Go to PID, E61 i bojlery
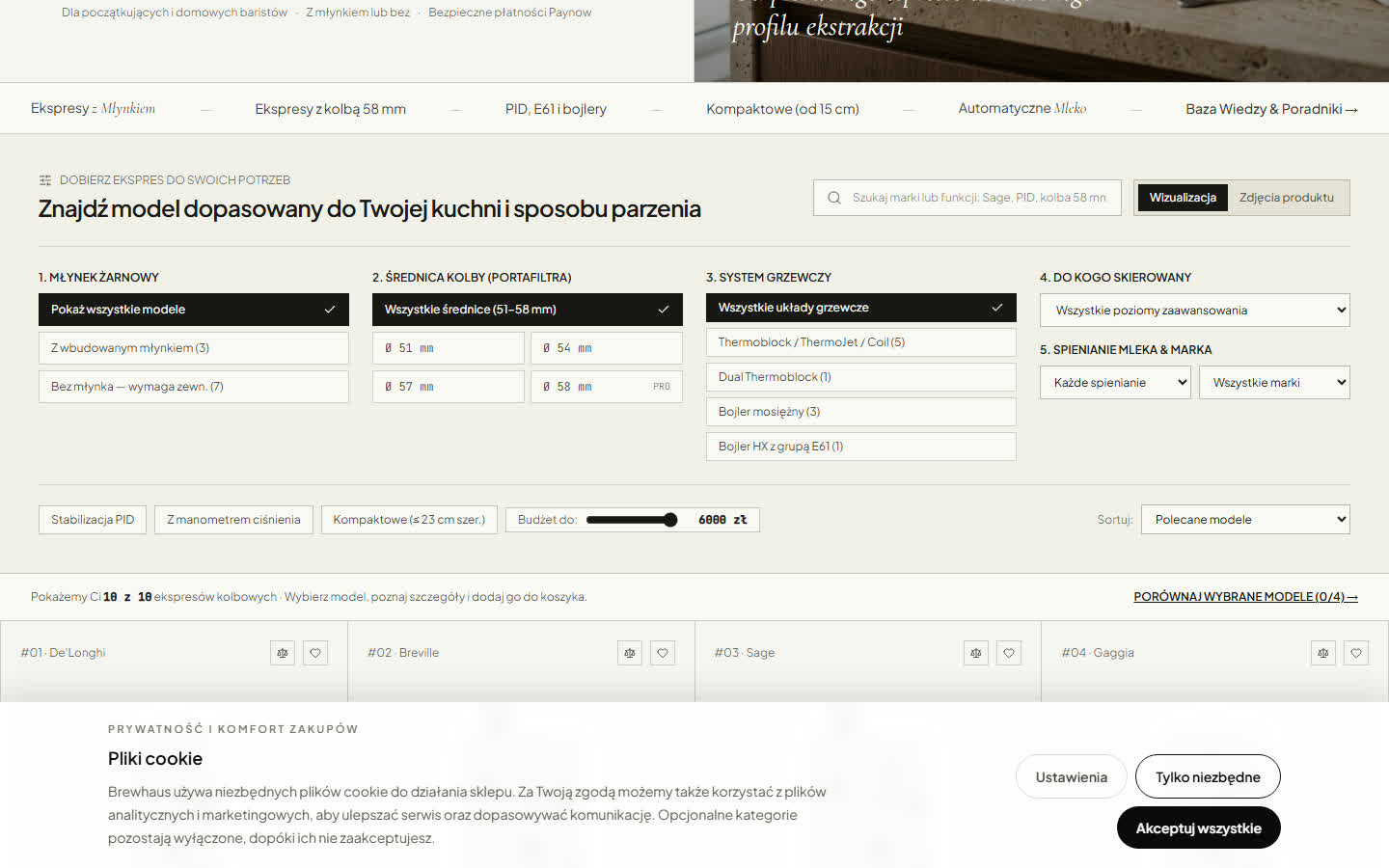Image resolution: width=1389 pixels, height=868 pixels. (x=556, y=109)
